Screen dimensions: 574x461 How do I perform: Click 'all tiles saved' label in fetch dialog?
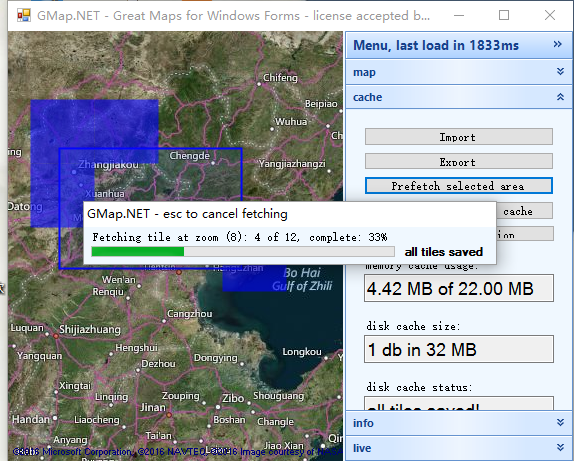click(443, 252)
